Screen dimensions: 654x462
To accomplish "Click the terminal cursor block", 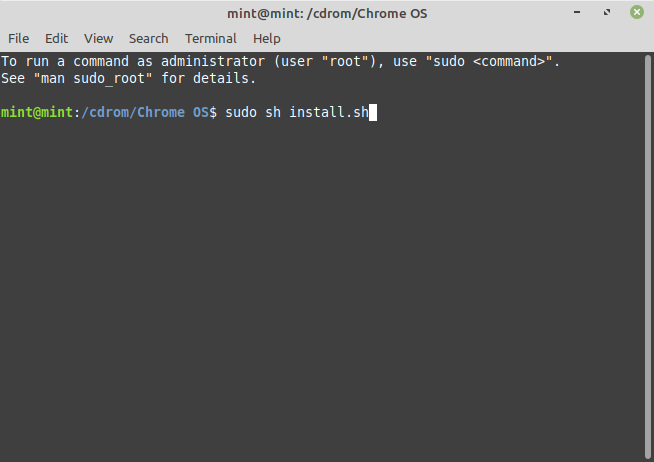I will (373, 112).
